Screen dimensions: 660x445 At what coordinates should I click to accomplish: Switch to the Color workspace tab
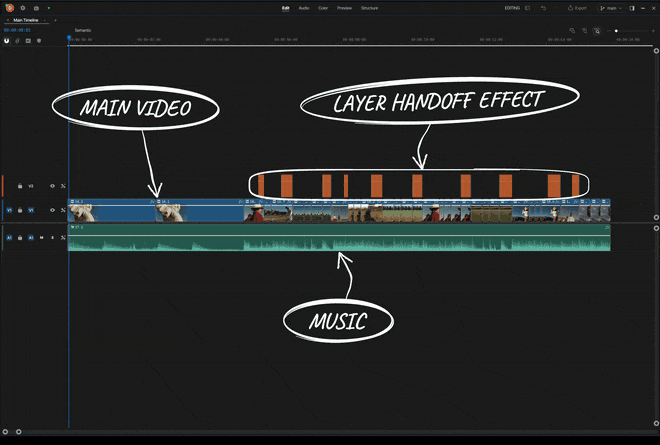tap(323, 8)
